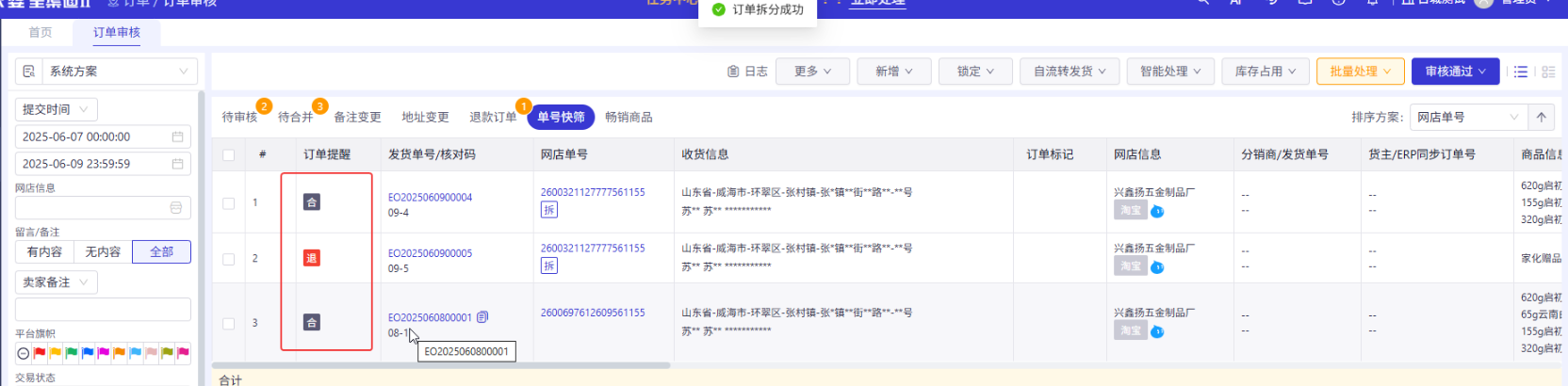Select 有内容 remark filter option
The height and width of the screenshot is (386, 1568).
pos(44,252)
